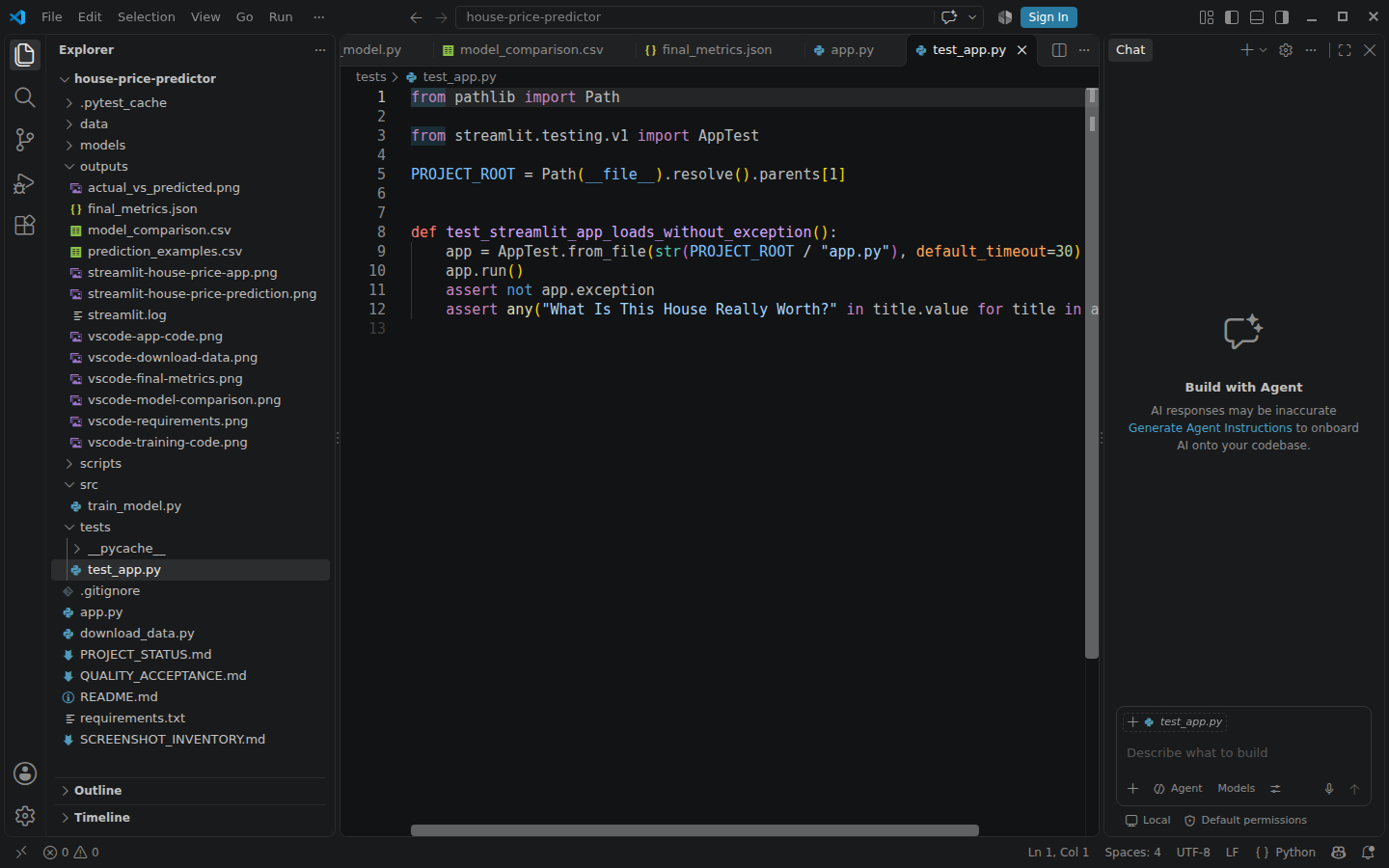Open the Agent mode dropdown

click(x=1178, y=789)
